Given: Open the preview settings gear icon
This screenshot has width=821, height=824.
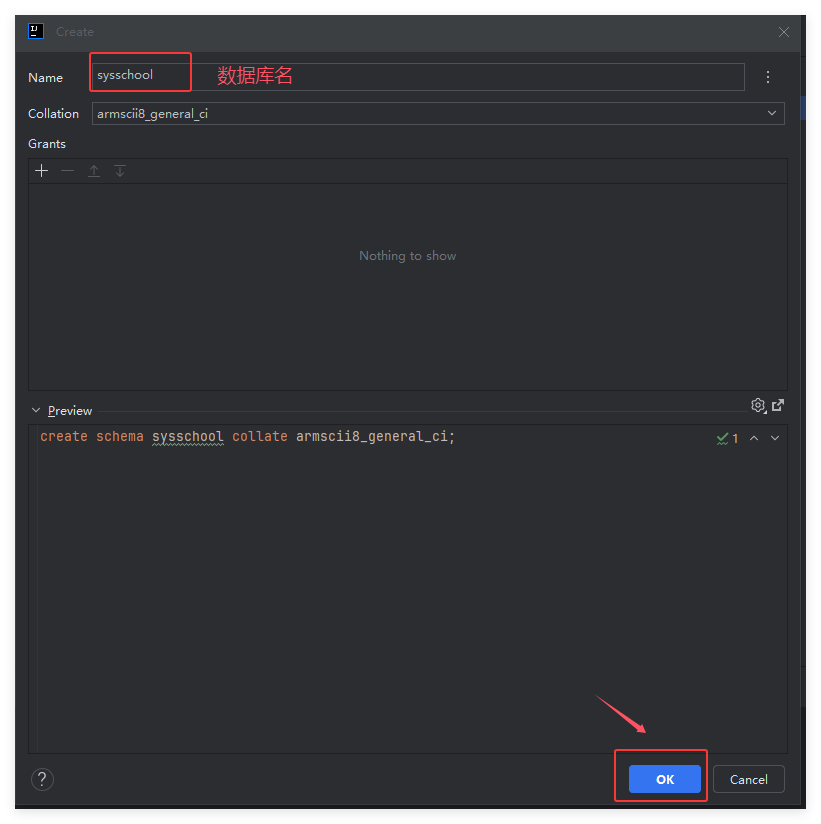Looking at the screenshot, I should (x=758, y=405).
